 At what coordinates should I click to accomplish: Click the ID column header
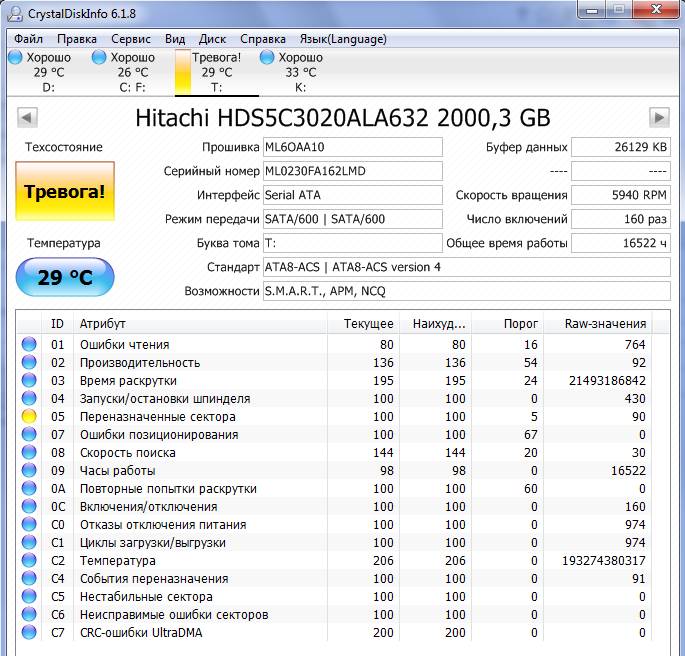click(57, 324)
